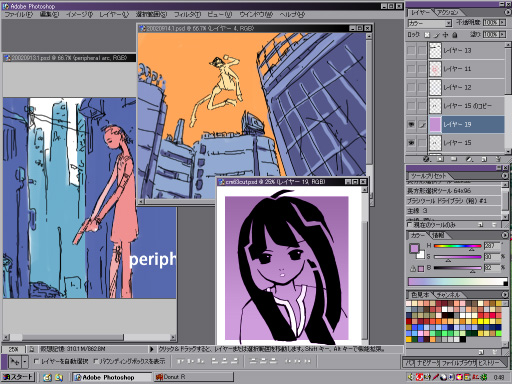Show the Layer 15 copy via visibility box
The height and width of the screenshot is (384, 512).
coord(411,106)
